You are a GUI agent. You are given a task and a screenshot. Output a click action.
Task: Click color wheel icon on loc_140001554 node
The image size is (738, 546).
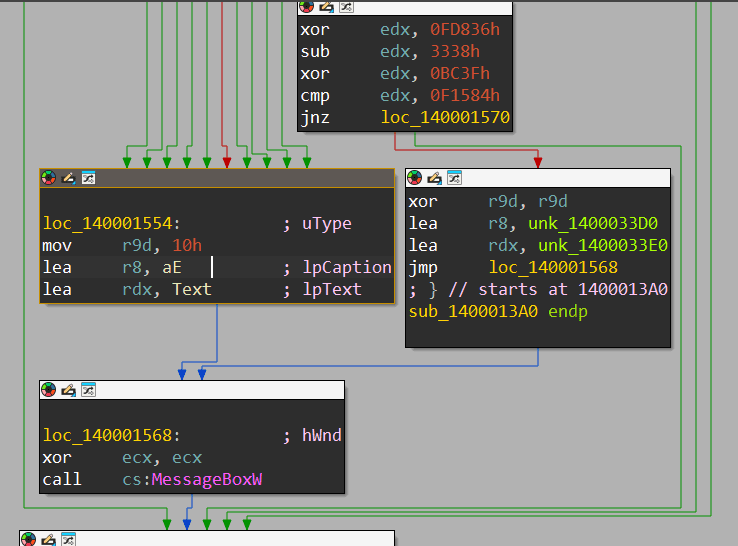click(49, 178)
